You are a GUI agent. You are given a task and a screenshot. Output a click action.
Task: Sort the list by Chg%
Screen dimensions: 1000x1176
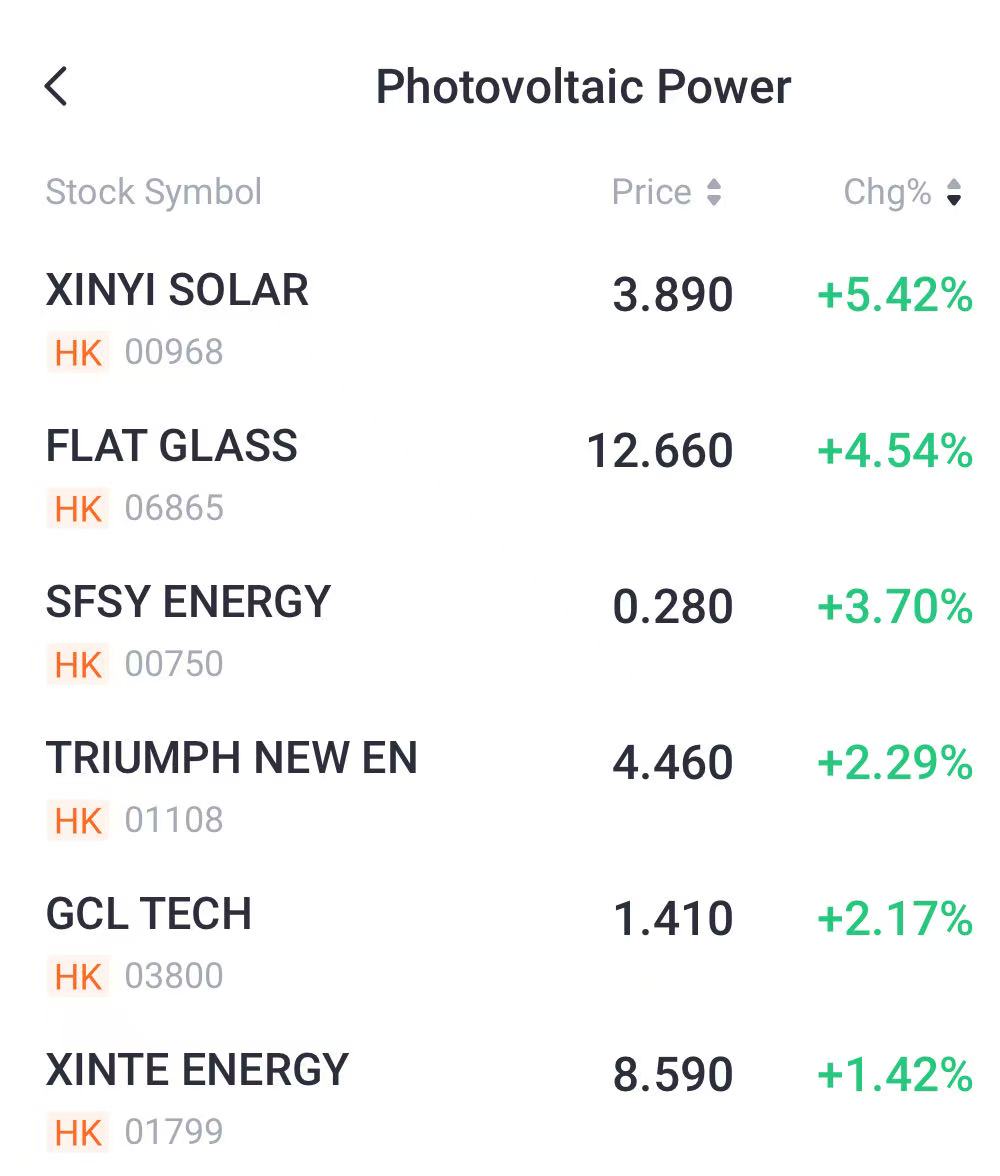[x=902, y=192]
